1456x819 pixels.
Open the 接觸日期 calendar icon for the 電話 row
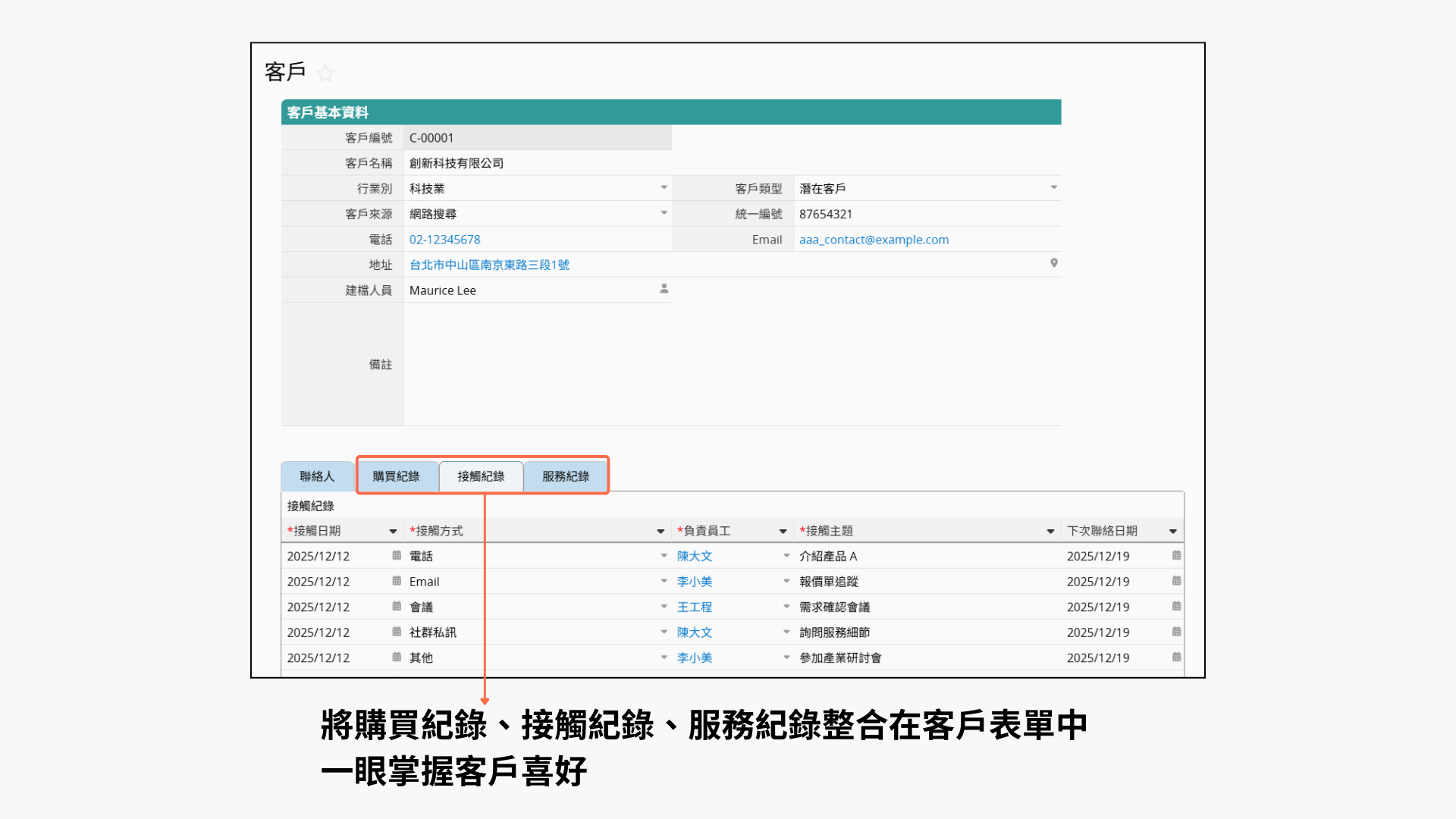(397, 556)
